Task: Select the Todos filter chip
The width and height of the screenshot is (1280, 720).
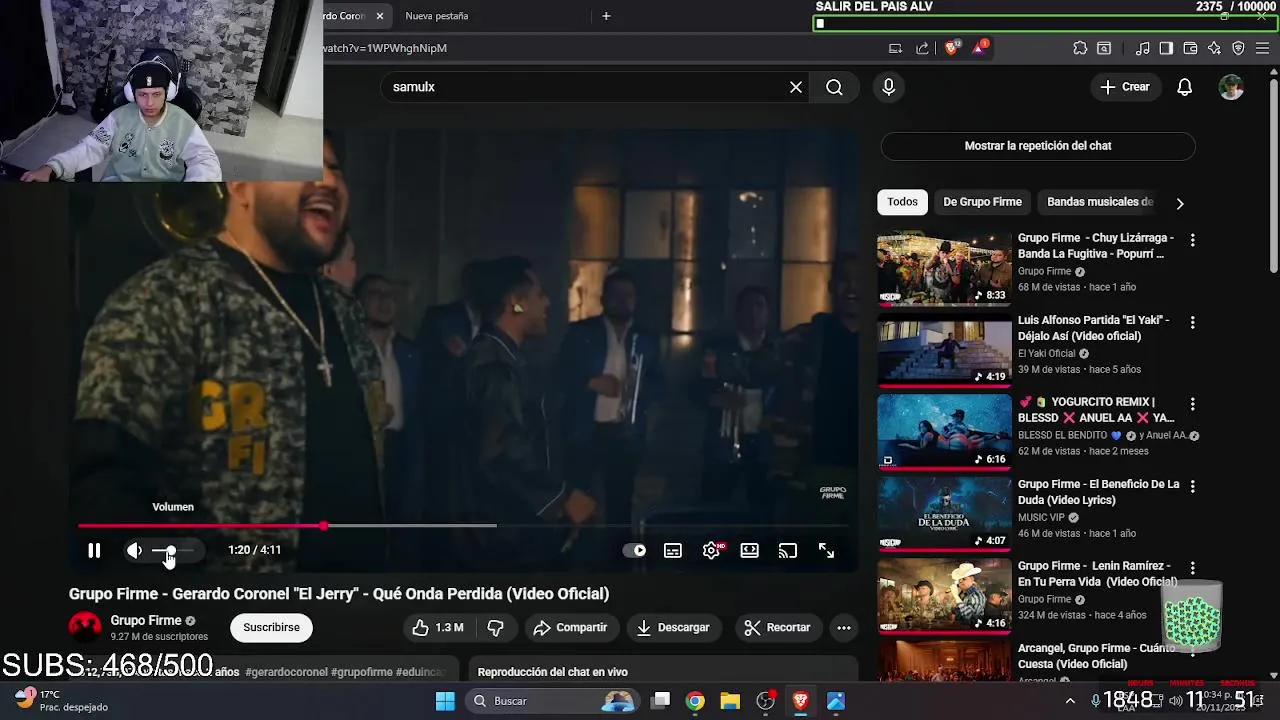Action: click(902, 202)
